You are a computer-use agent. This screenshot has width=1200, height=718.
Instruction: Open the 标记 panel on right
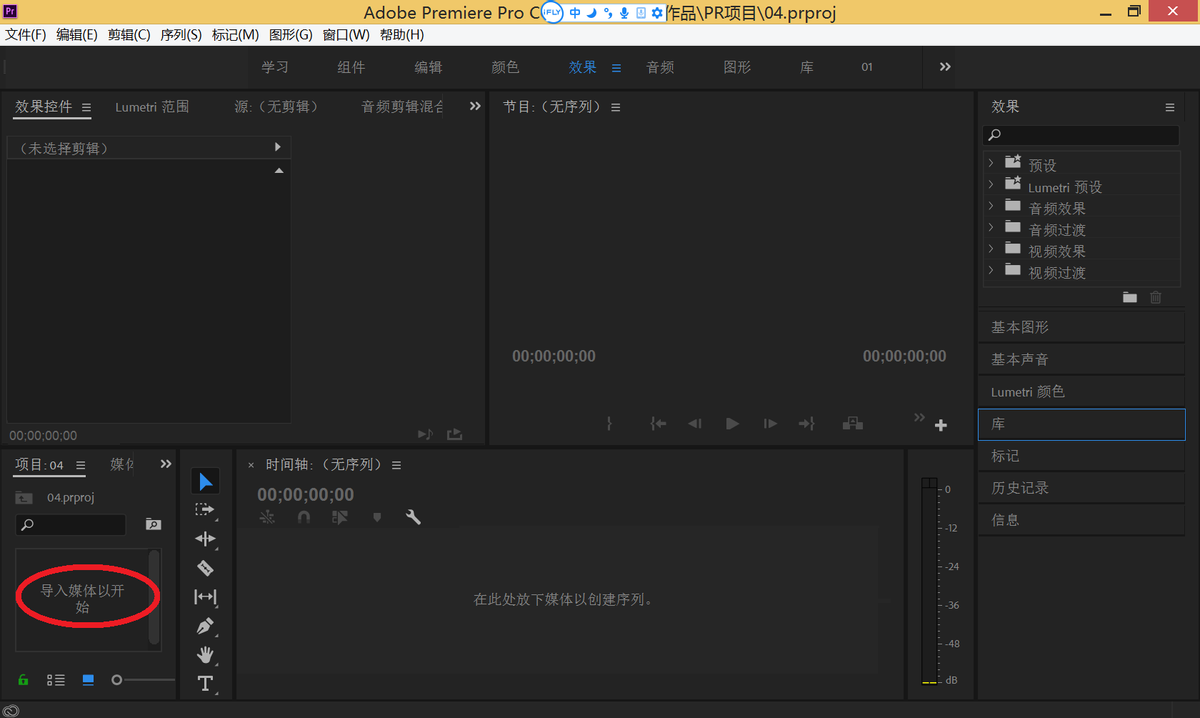(x=1081, y=456)
